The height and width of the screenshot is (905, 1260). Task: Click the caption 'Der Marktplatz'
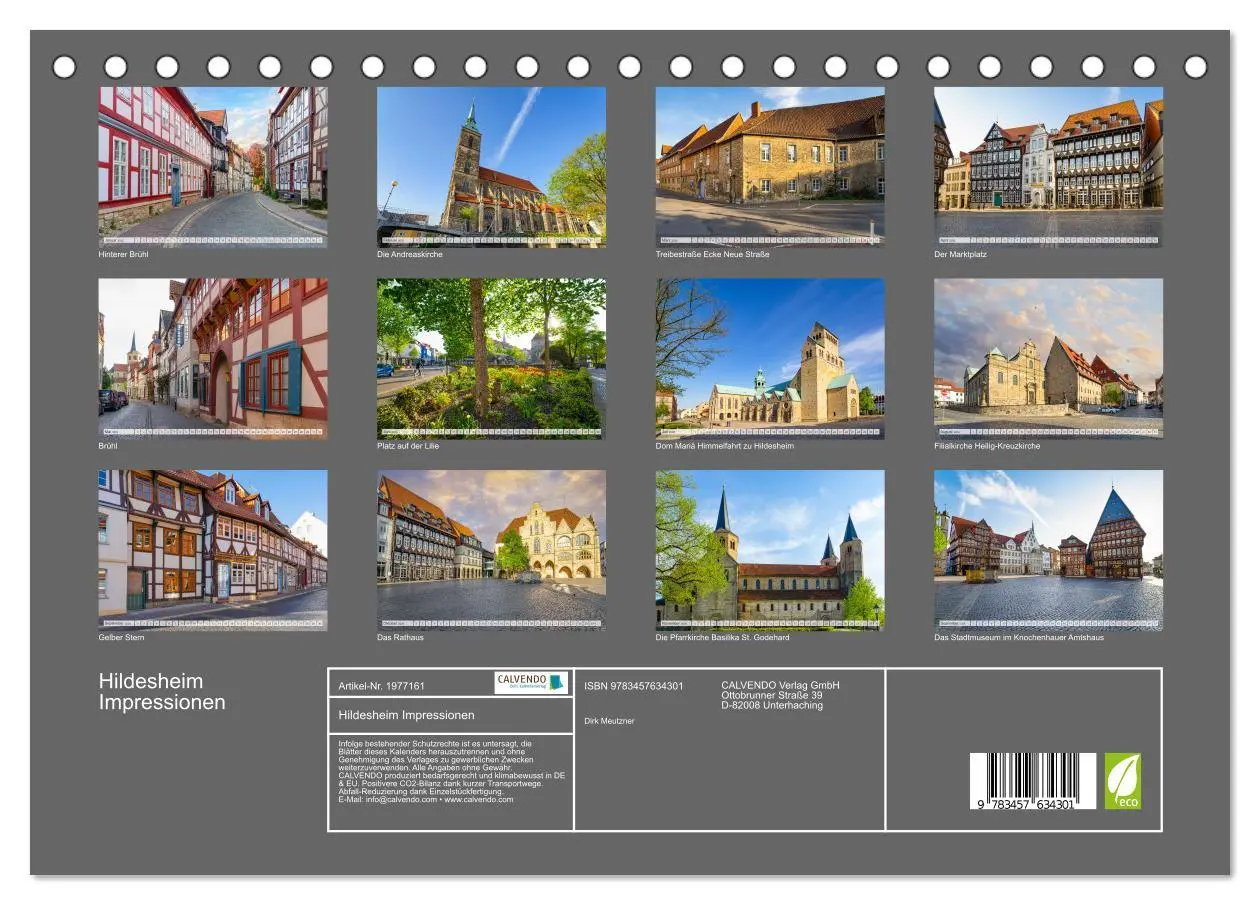click(960, 254)
